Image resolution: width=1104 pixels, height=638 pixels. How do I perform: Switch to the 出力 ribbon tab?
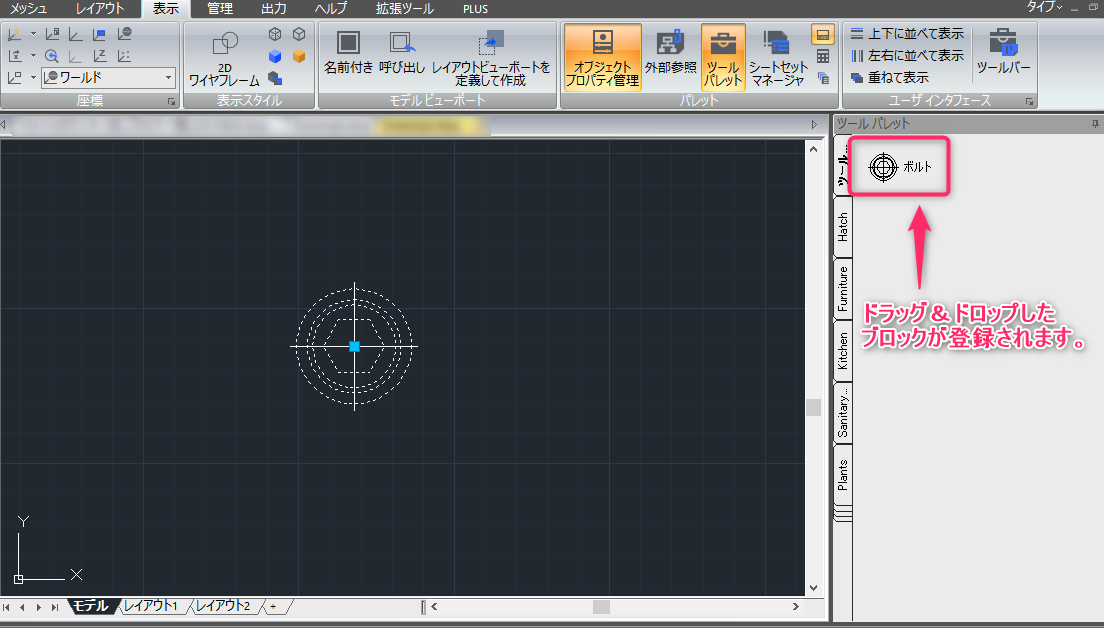pyautogui.click(x=274, y=9)
